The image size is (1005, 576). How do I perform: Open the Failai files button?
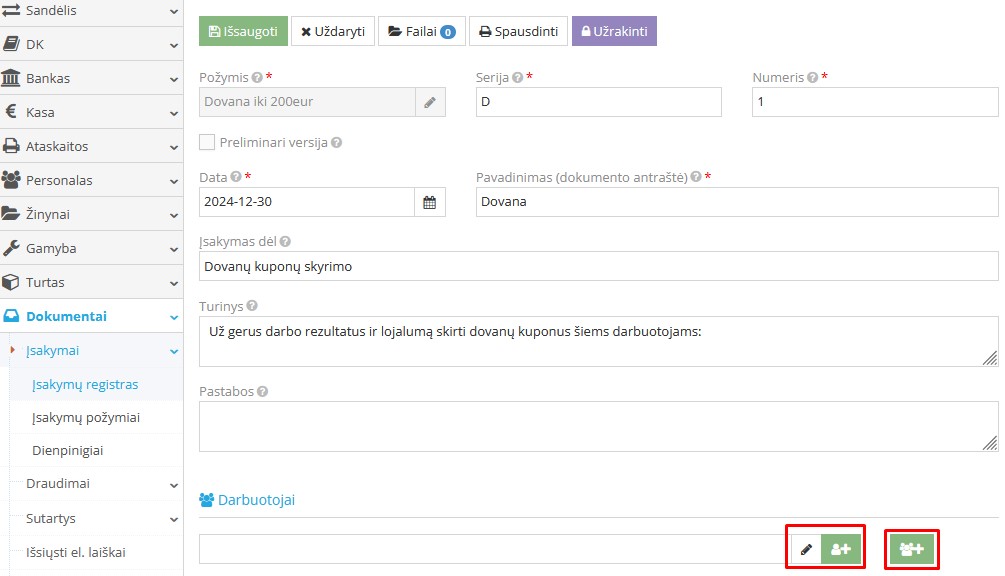point(421,31)
